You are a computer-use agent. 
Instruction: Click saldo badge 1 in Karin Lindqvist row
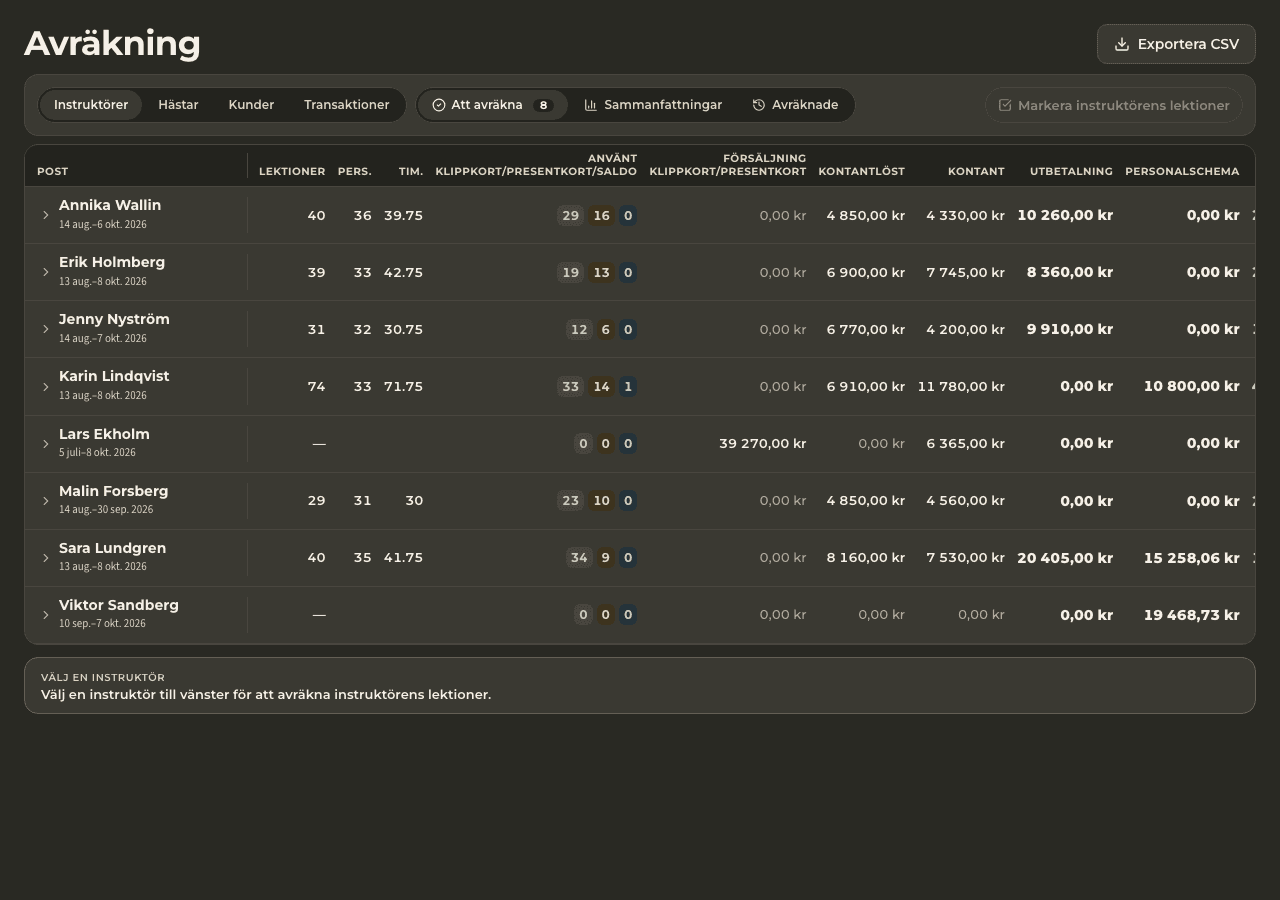click(x=628, y=386)
